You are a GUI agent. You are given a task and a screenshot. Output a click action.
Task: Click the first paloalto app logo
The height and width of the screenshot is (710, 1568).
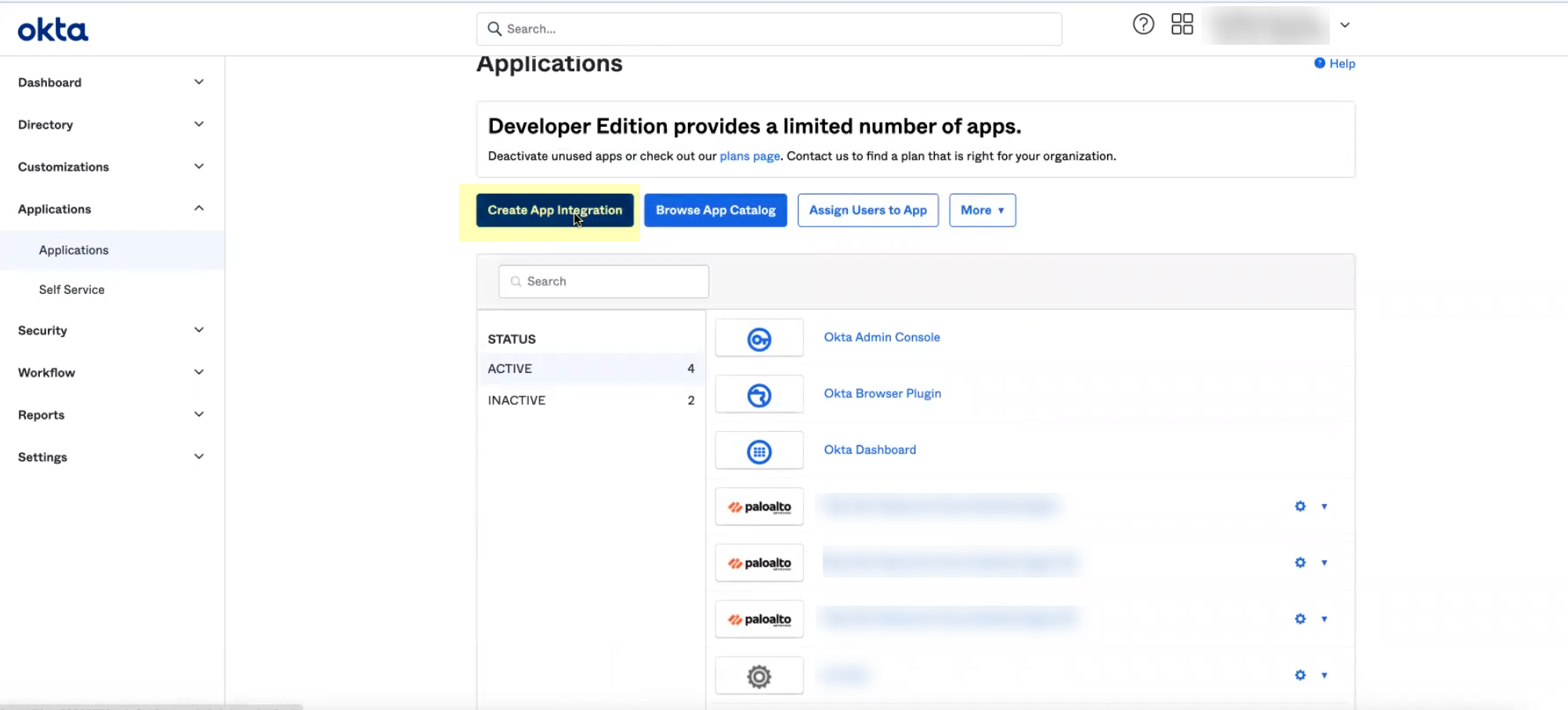tap(759, 507)
